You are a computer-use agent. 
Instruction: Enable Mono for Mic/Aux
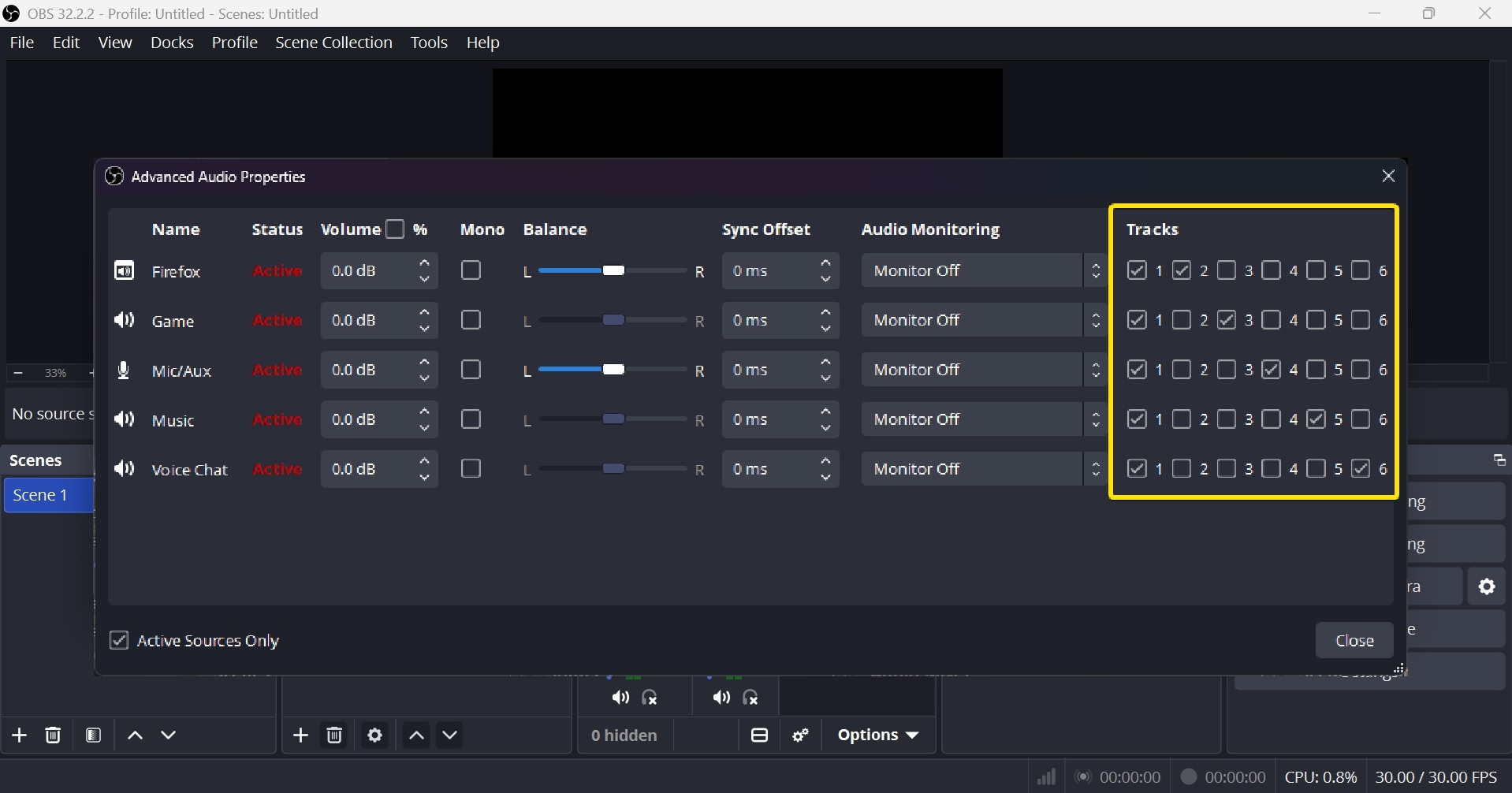click(x=471, y=370)
